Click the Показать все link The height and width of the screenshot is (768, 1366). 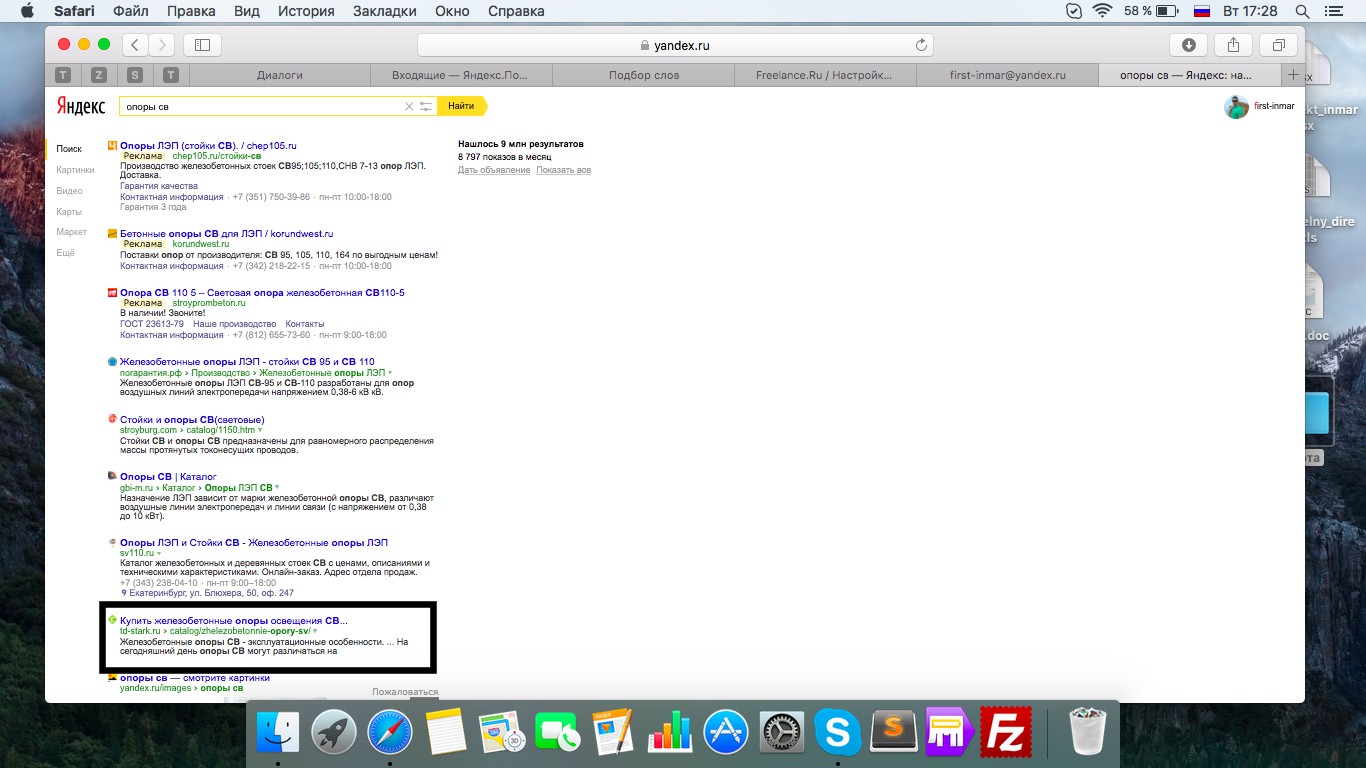[x=563, y=170]
